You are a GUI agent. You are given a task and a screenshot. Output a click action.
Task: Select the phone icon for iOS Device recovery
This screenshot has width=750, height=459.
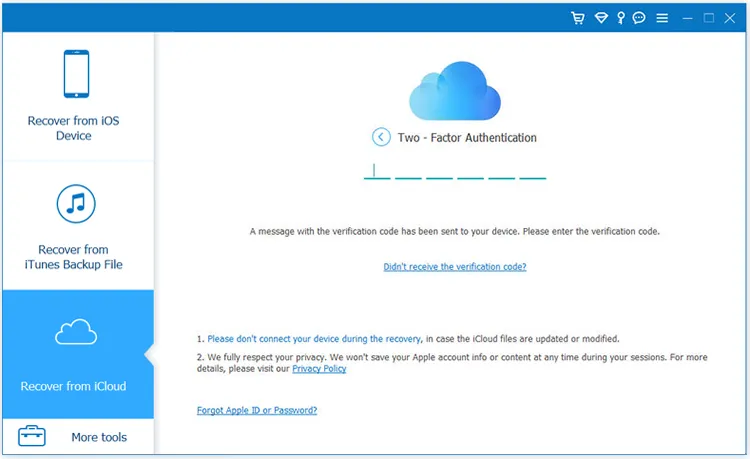point(77,74)
